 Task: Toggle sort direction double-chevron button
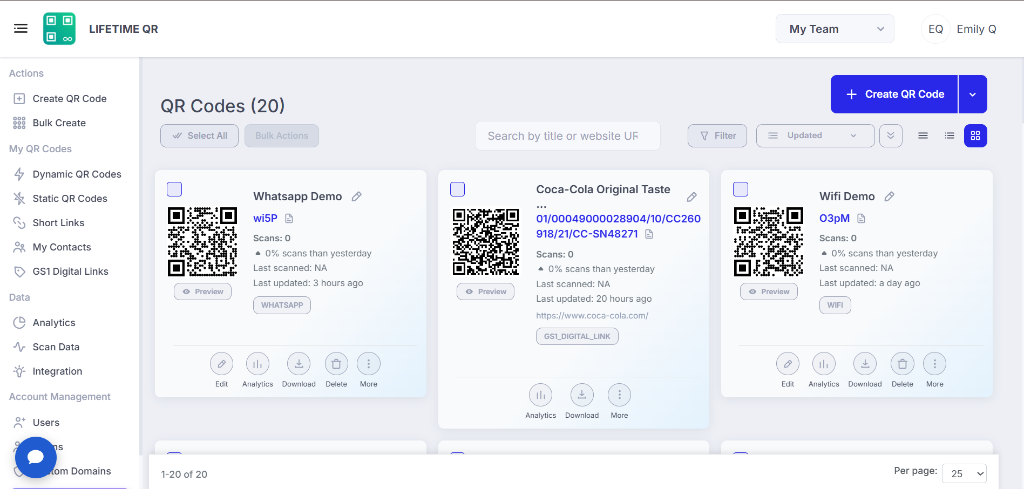tap(891, 136)
